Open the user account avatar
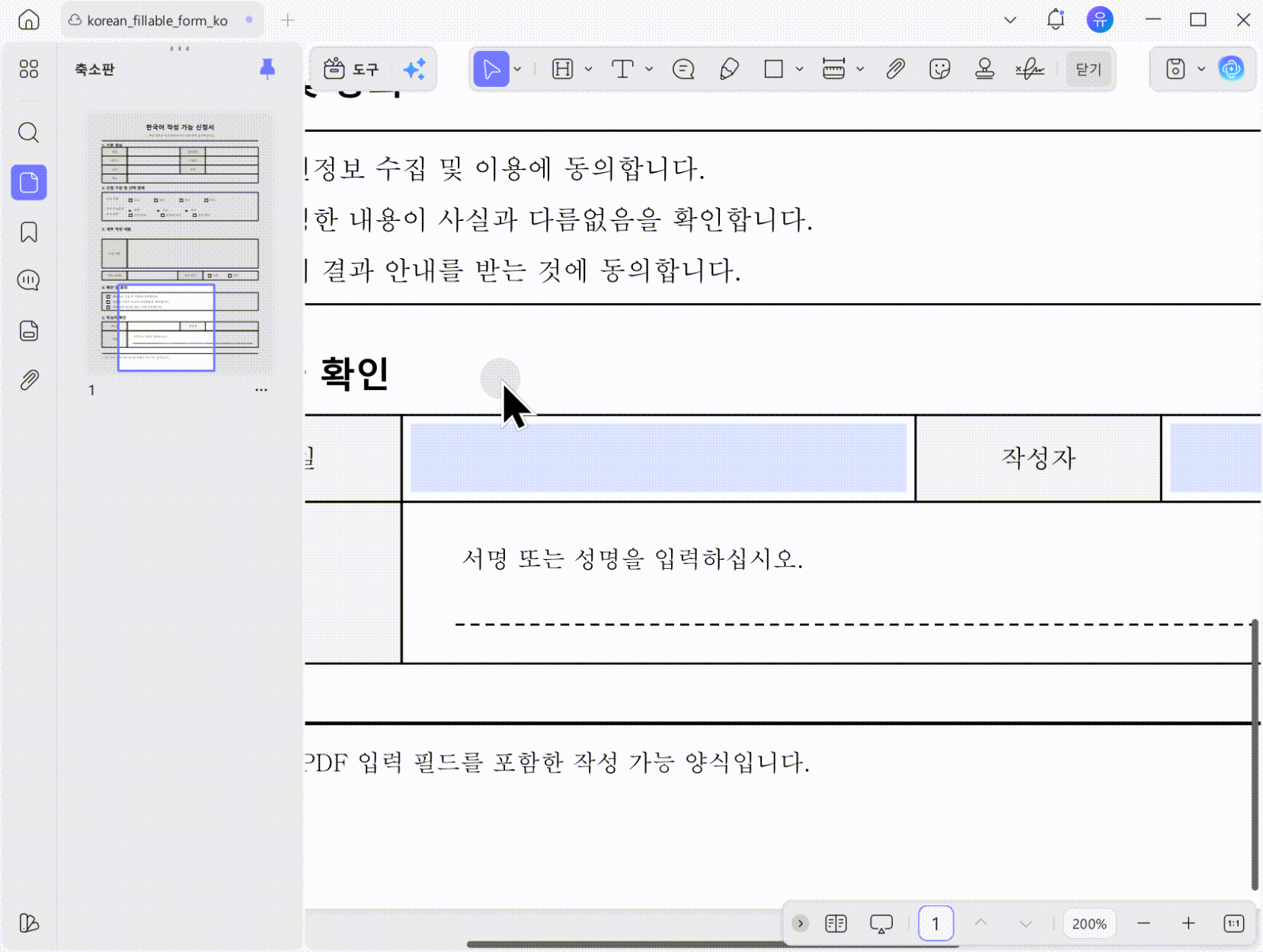This screenshot has height=952, width=1263. click(x=1100, y=20)
